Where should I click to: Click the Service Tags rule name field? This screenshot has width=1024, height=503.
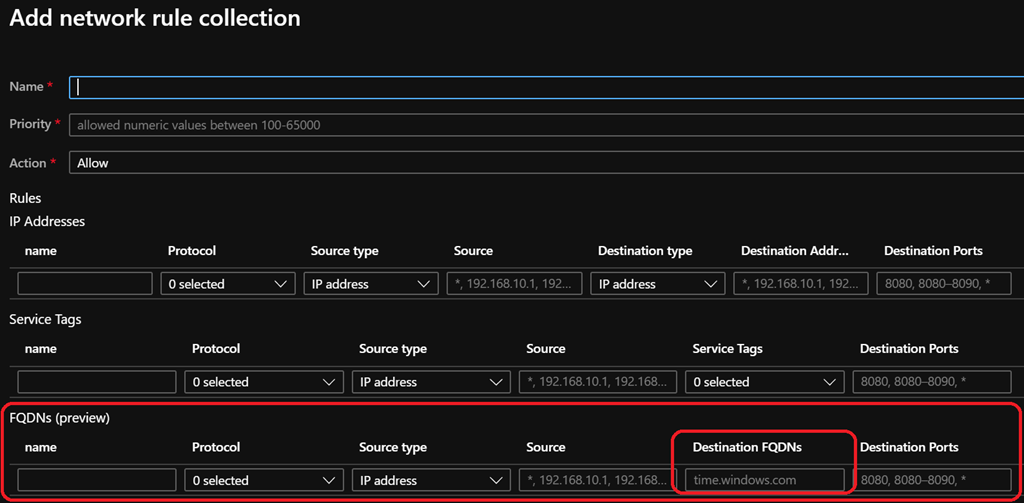click(97, 382)
